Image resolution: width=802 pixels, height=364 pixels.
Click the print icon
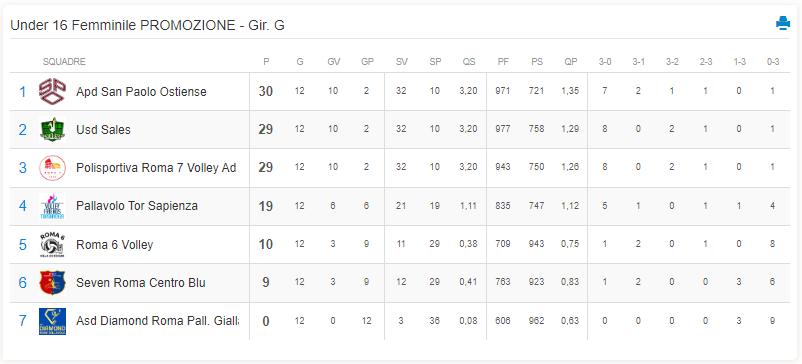(x=783, y=24)
